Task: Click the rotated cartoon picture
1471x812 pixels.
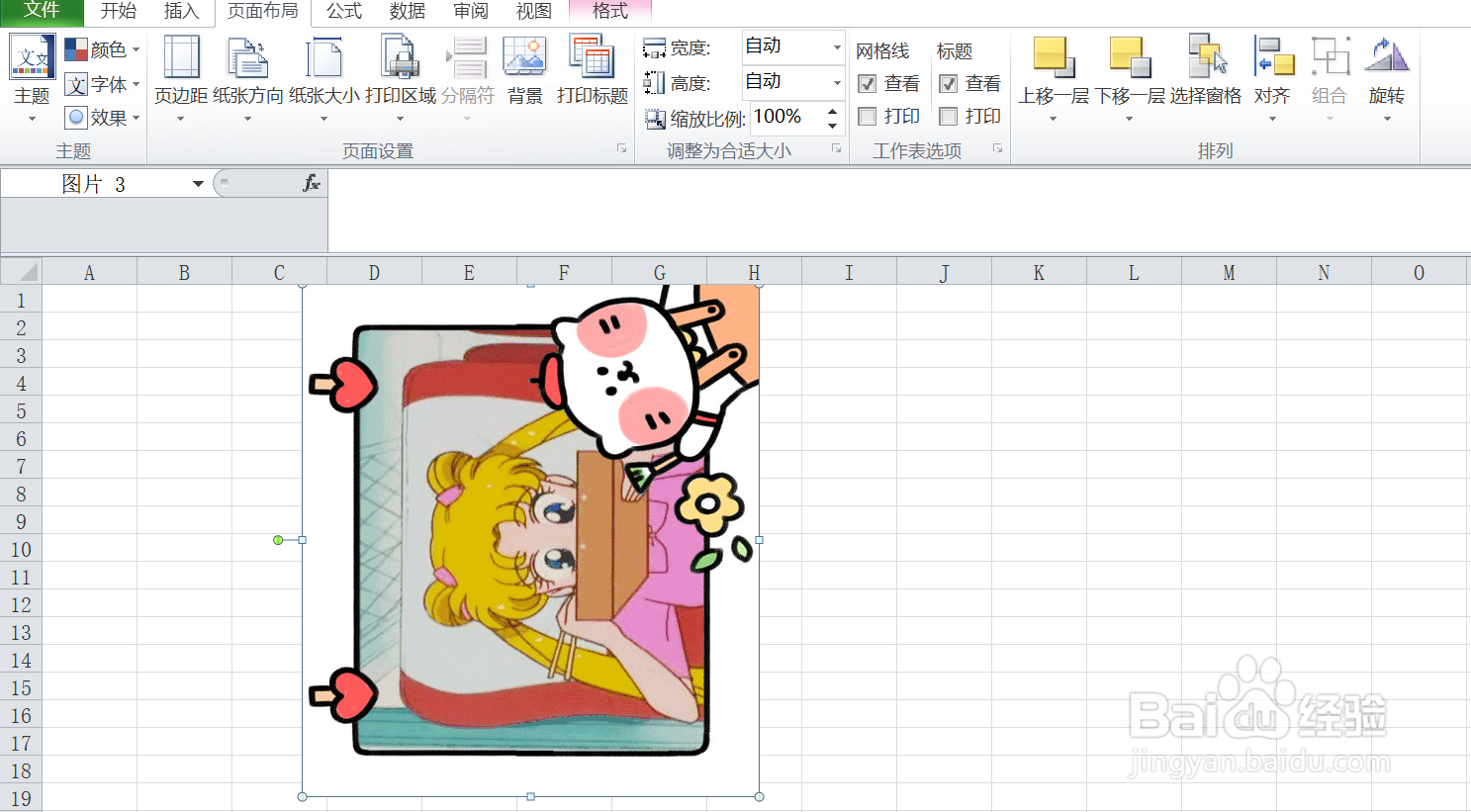Action: point(530,540)
